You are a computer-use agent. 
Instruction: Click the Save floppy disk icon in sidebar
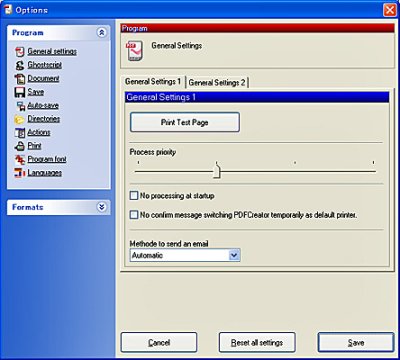click(x=20, y=92)
